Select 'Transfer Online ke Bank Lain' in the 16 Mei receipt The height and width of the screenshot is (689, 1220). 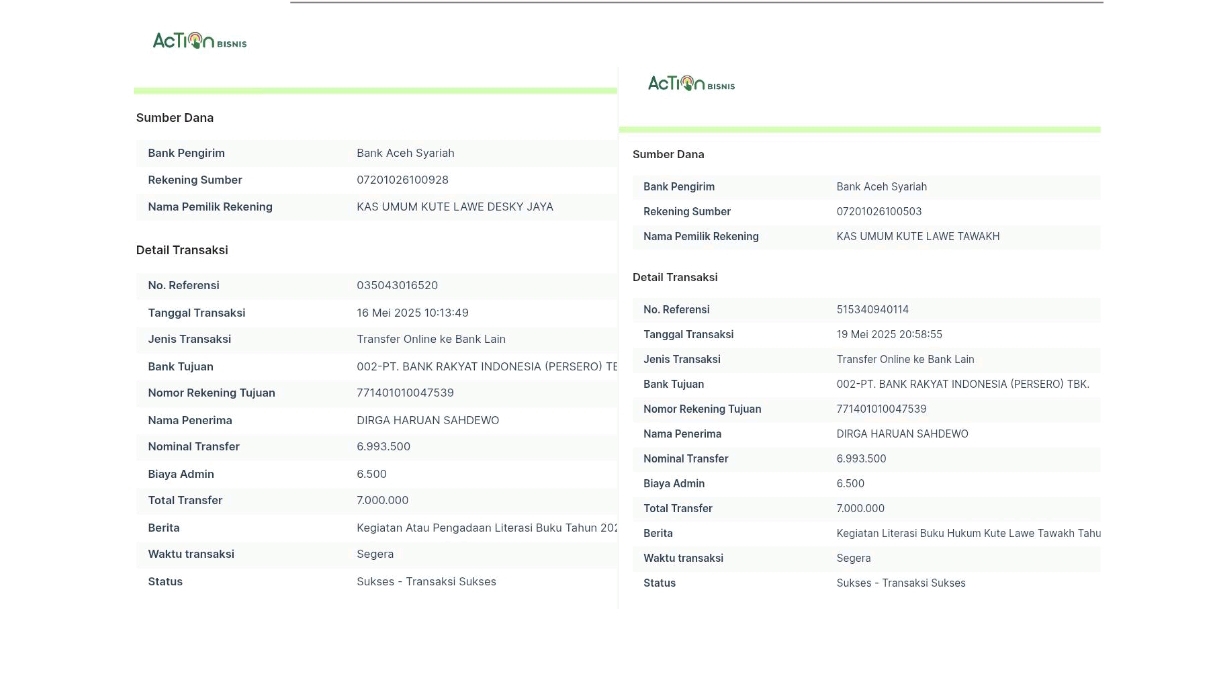pyautogui.click(x=431, y=340)
